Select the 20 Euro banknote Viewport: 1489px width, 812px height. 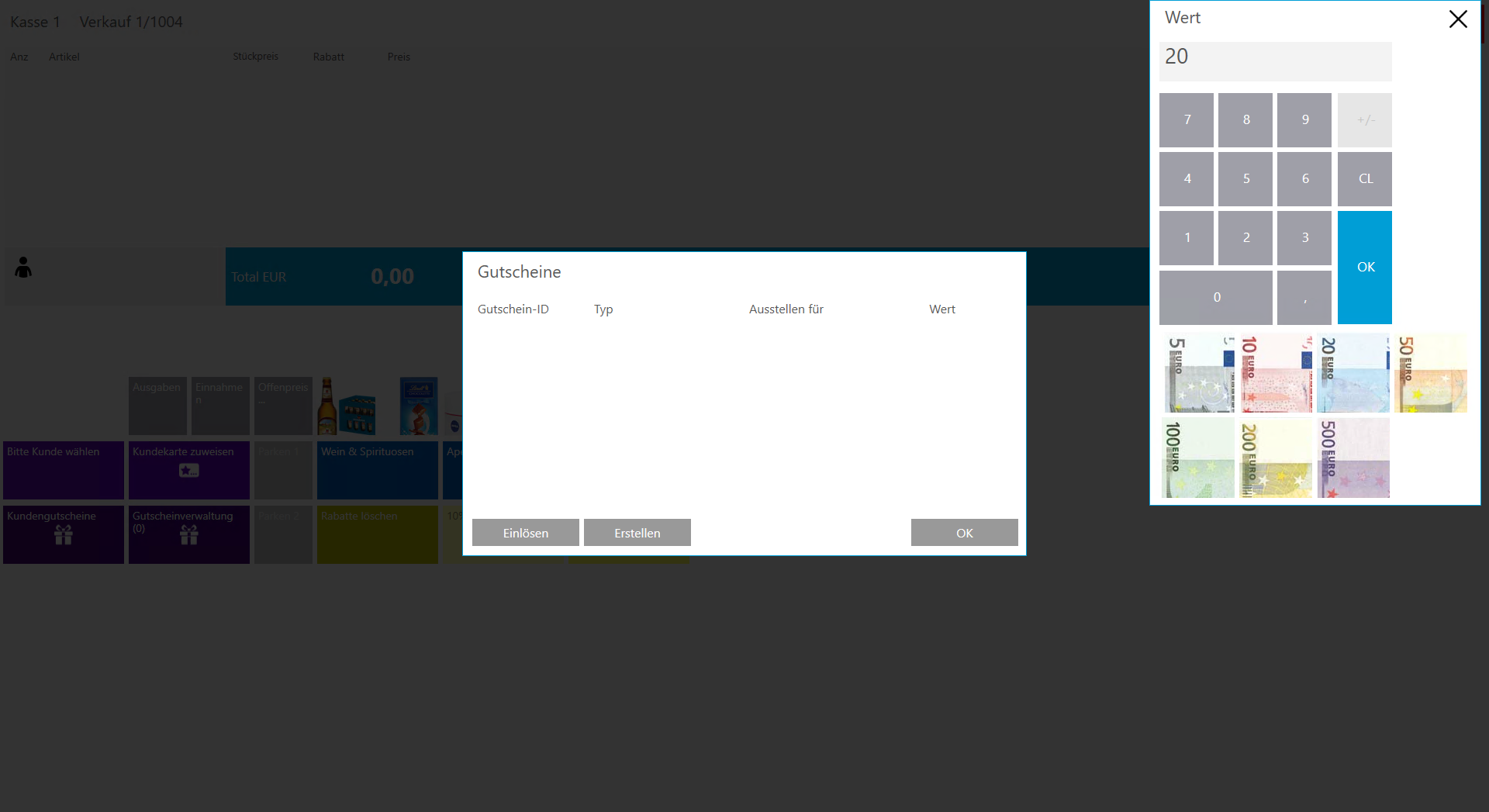click(1353, 373)
